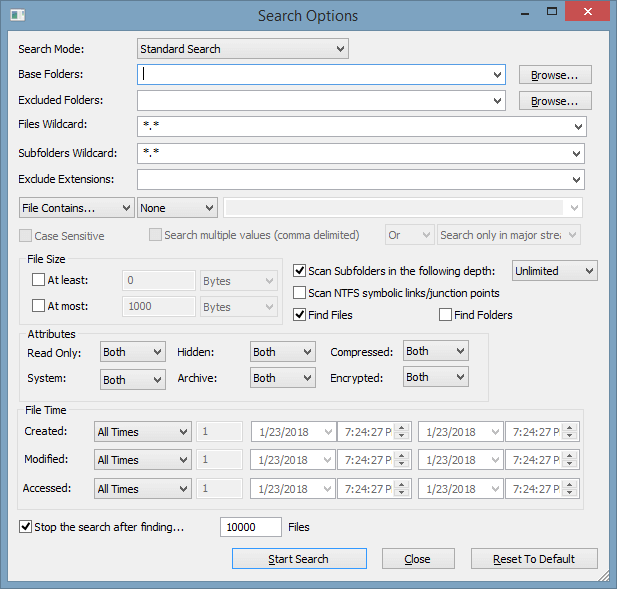Click Reset To Default button

pos(534,559)
